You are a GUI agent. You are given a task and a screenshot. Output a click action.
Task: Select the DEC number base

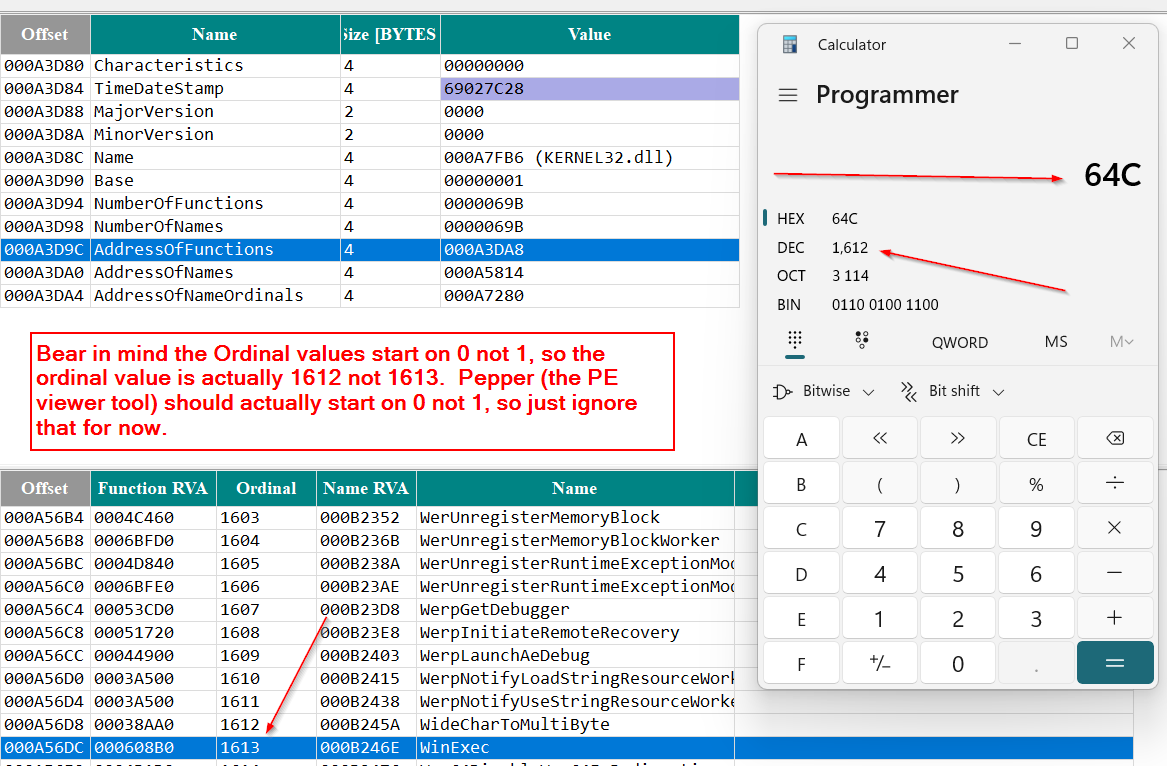coord(790,248)
